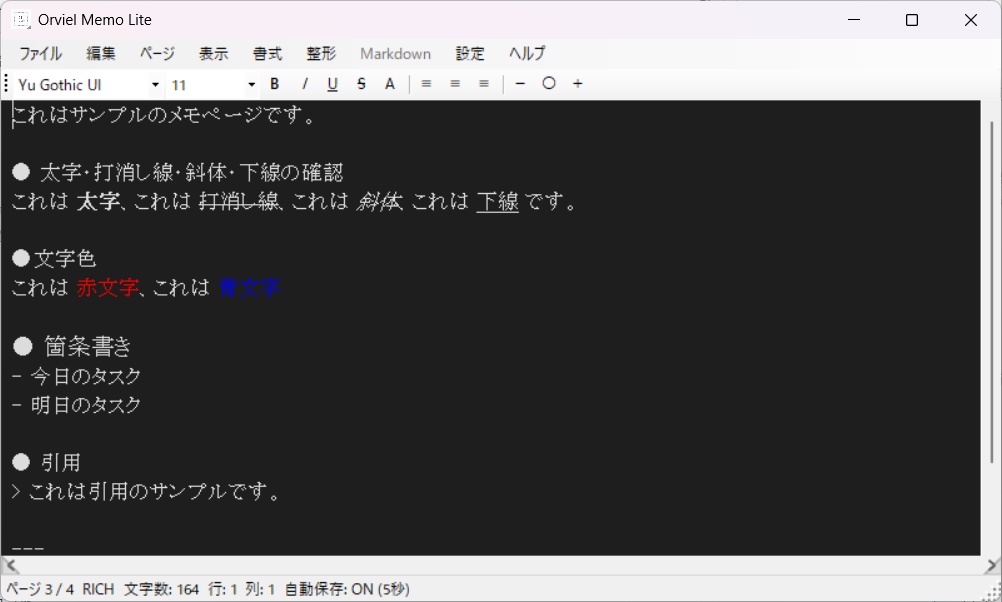Click the toolbar grip handle dots
This screenshot has height=602, width=1002.
tap(6, 84)
